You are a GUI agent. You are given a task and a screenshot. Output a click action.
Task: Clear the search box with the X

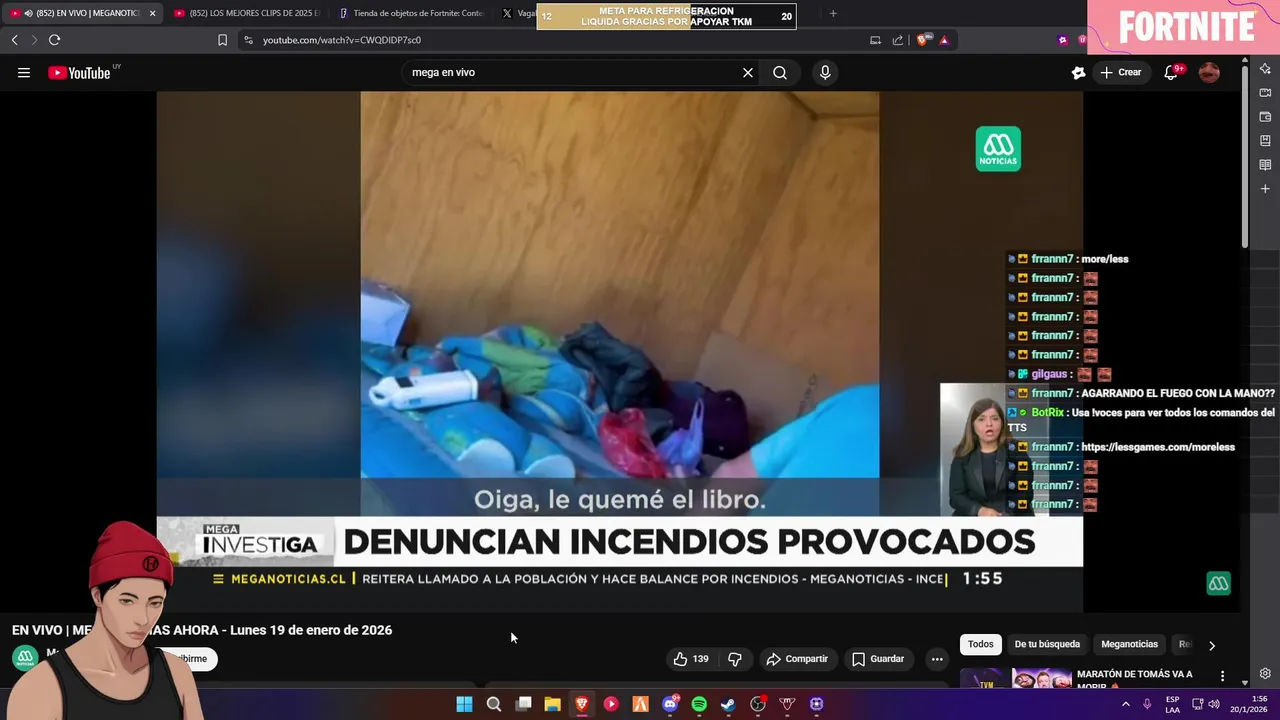coord(747,72)
